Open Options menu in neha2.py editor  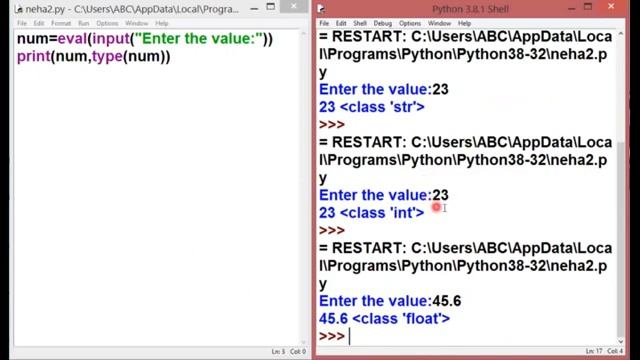point(107,23)
